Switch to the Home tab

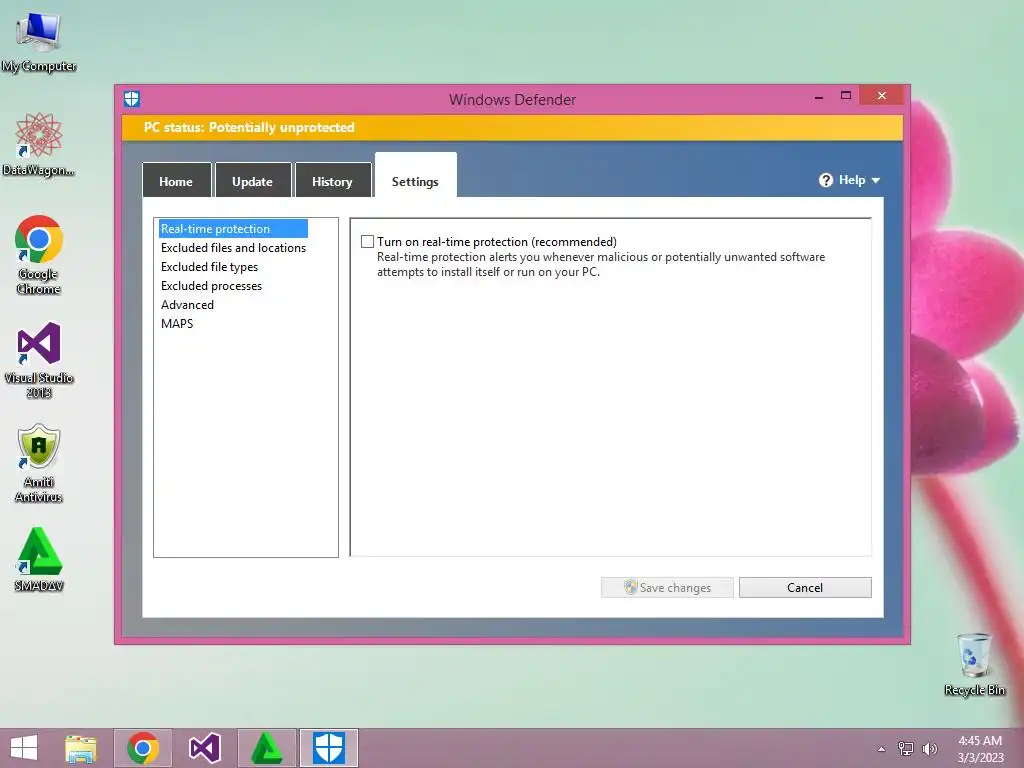click(176, 181)
